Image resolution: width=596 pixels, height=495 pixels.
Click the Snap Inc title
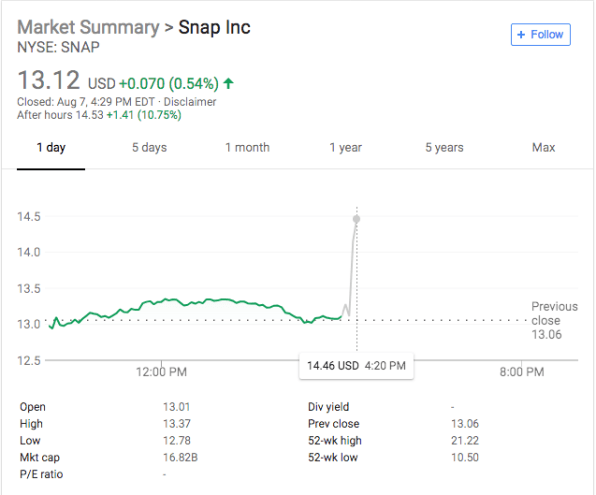click(214, 27)
